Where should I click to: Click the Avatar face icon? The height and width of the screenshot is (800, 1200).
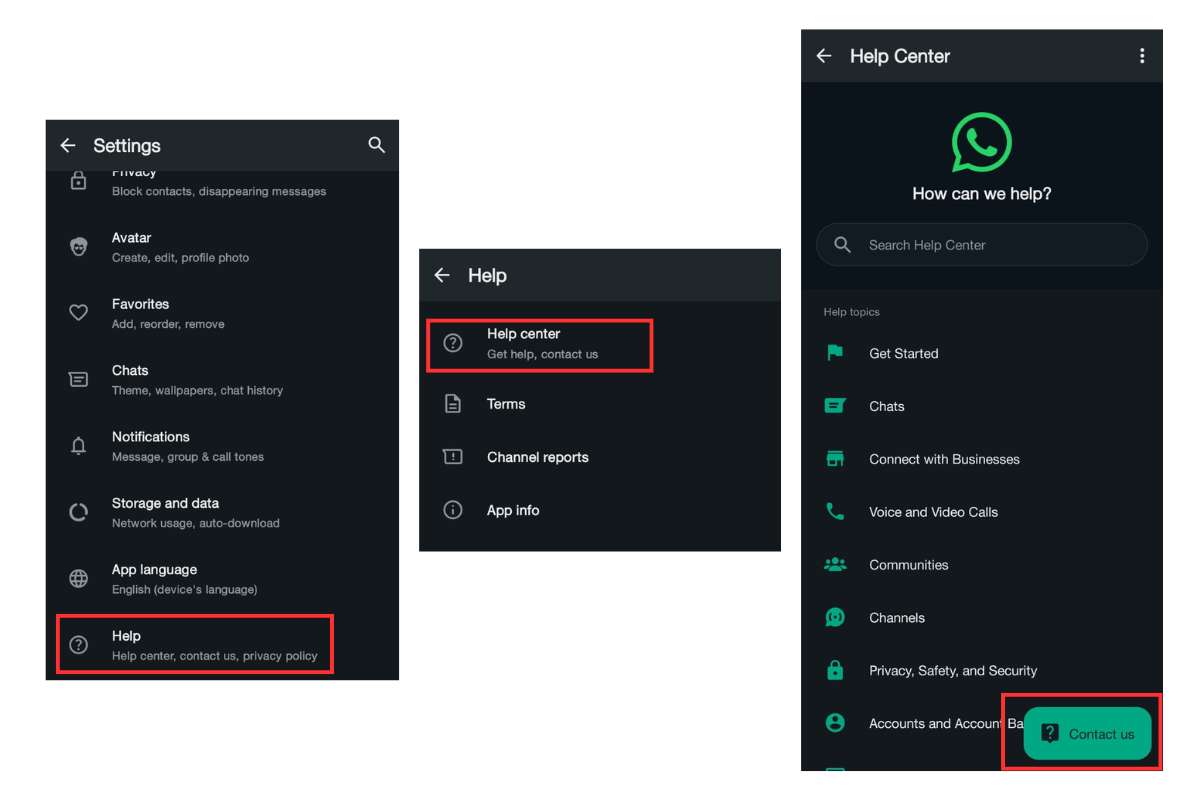pyautogui.click(x=79, y=247)
